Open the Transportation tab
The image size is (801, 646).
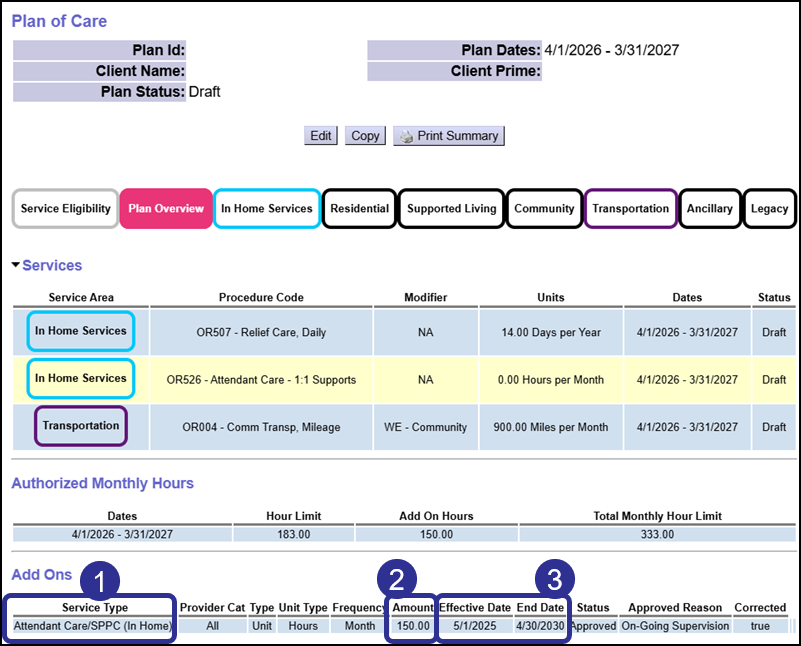(x=630, y=208)
